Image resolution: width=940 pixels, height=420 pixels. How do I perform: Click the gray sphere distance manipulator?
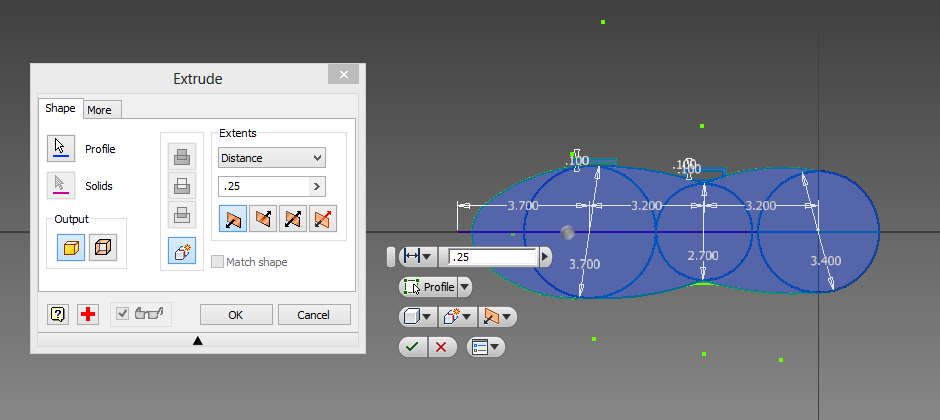pyautogui.click(x=567, y=232)
